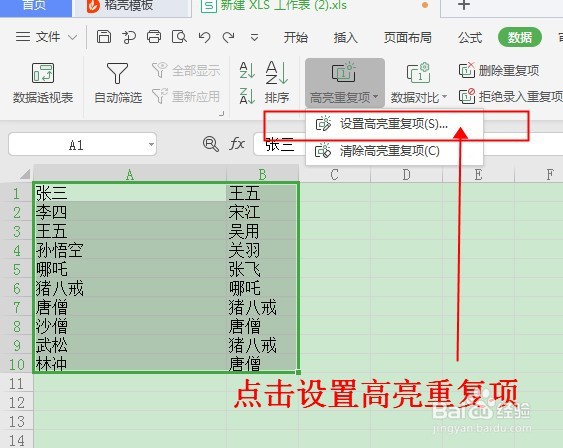Click the fx insert function icon
This screenshot has height=448, width=563.
tap(237, 144)
